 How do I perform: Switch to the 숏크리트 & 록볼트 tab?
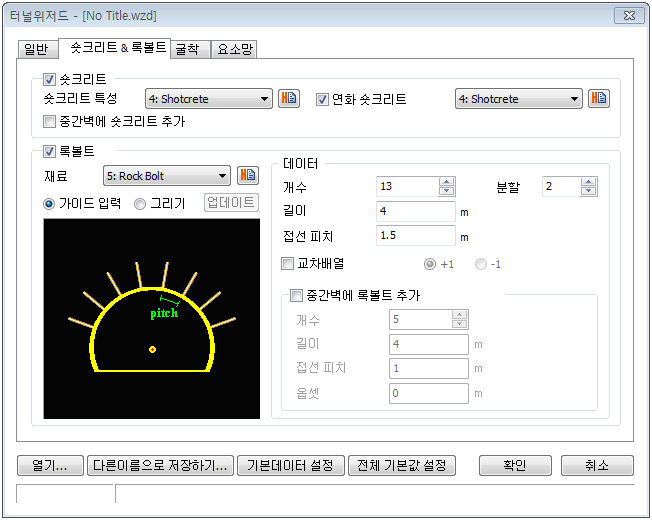[115, 48]
